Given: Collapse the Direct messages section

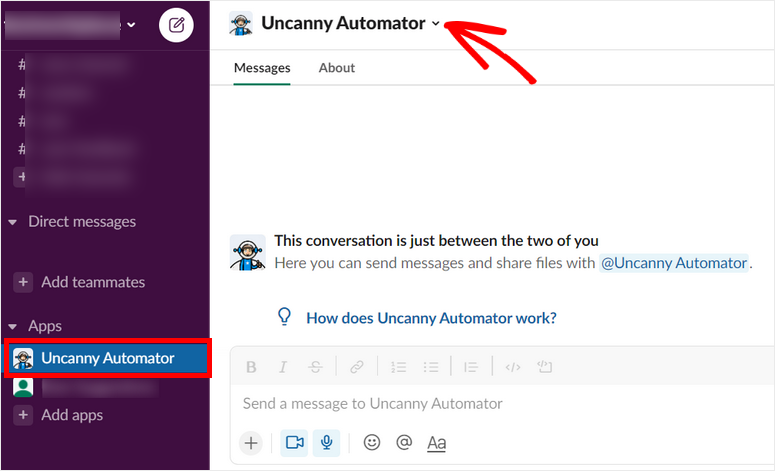Looking at the screenshot, I should 13,222.
